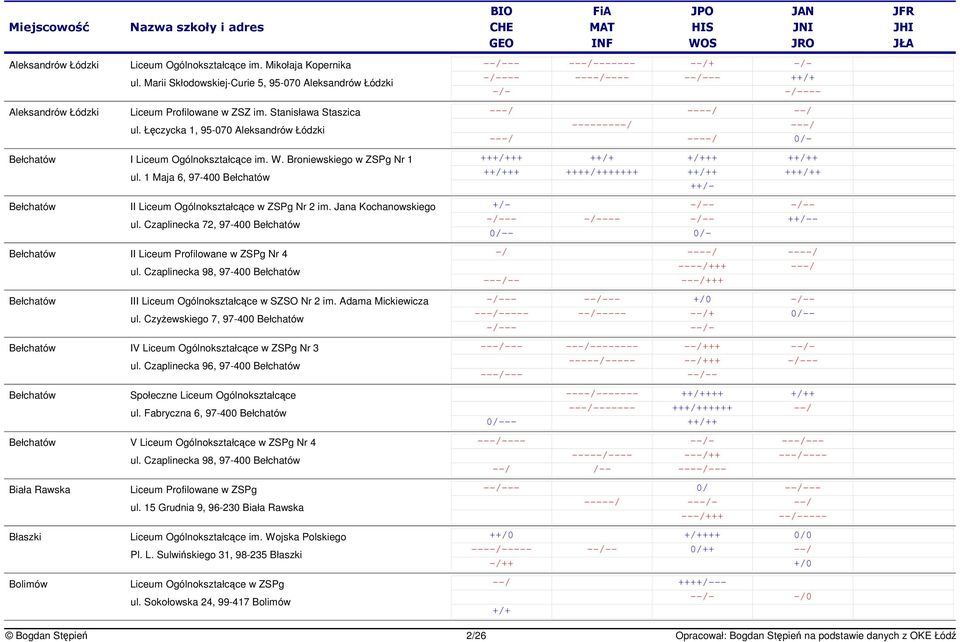Select 'Liceum Profilowane w ZSZ im. Stanisława Staszica'
The height and width of the screenshot is (642, 960).
(x=245, y=112)
